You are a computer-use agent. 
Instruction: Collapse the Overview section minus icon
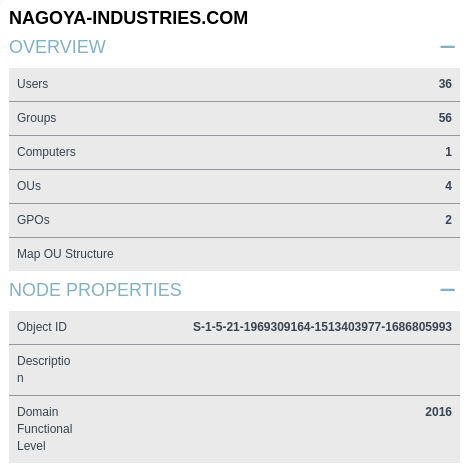click(447, 47)
